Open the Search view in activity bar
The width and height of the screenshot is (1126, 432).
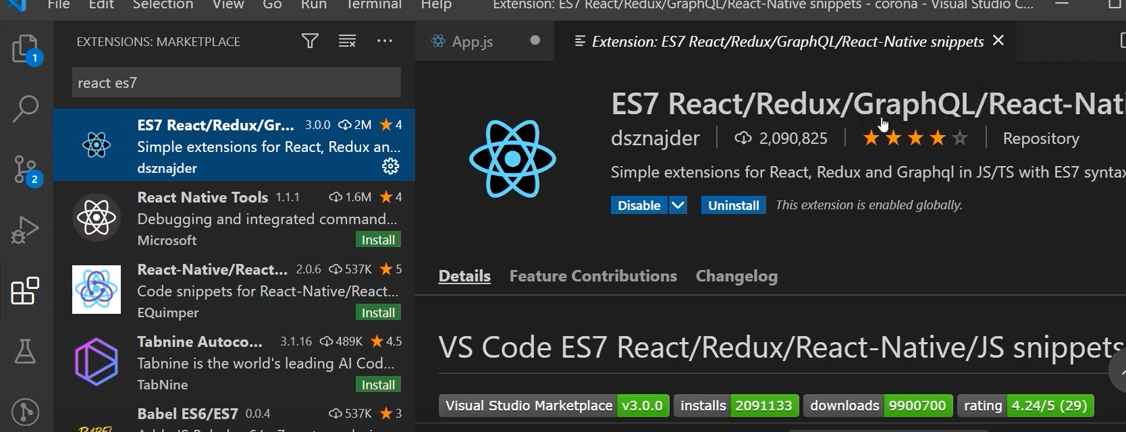(26, 108)
